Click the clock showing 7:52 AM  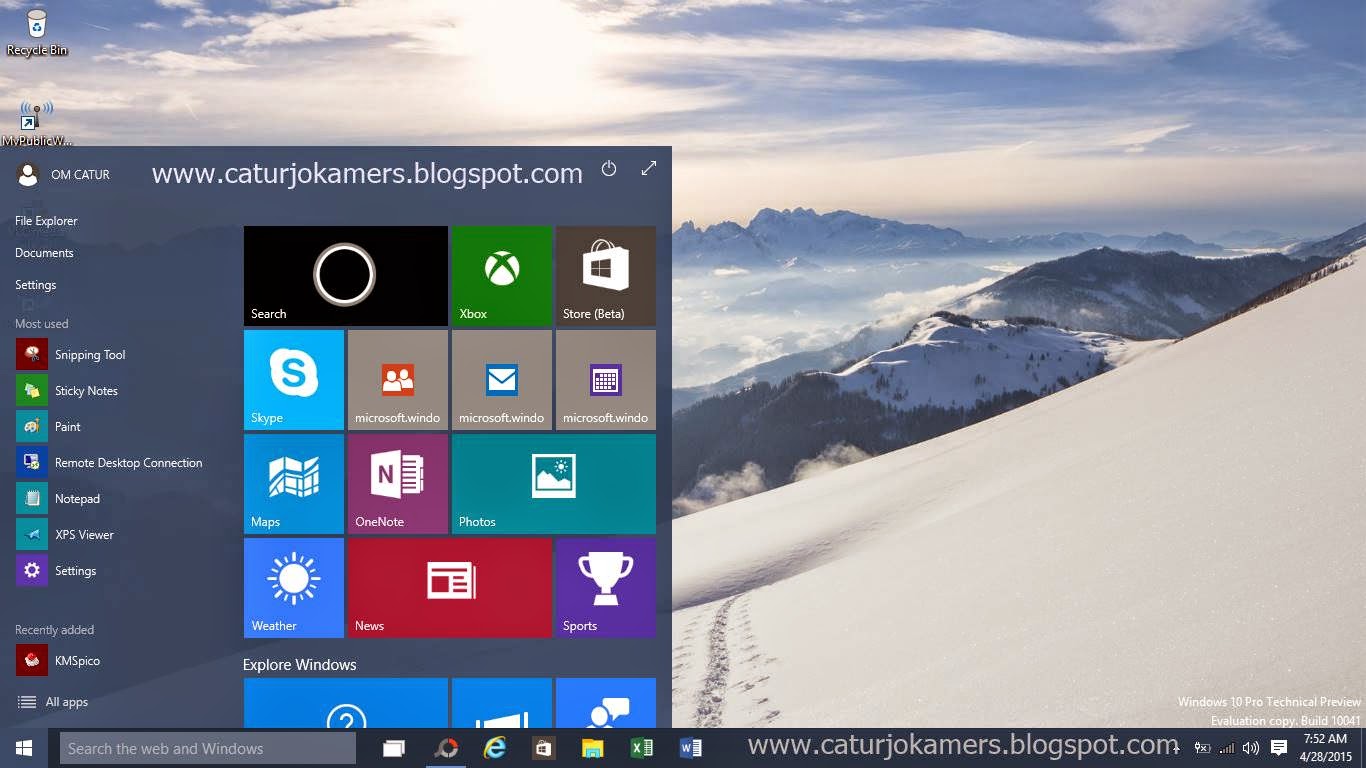point(1324,748)
